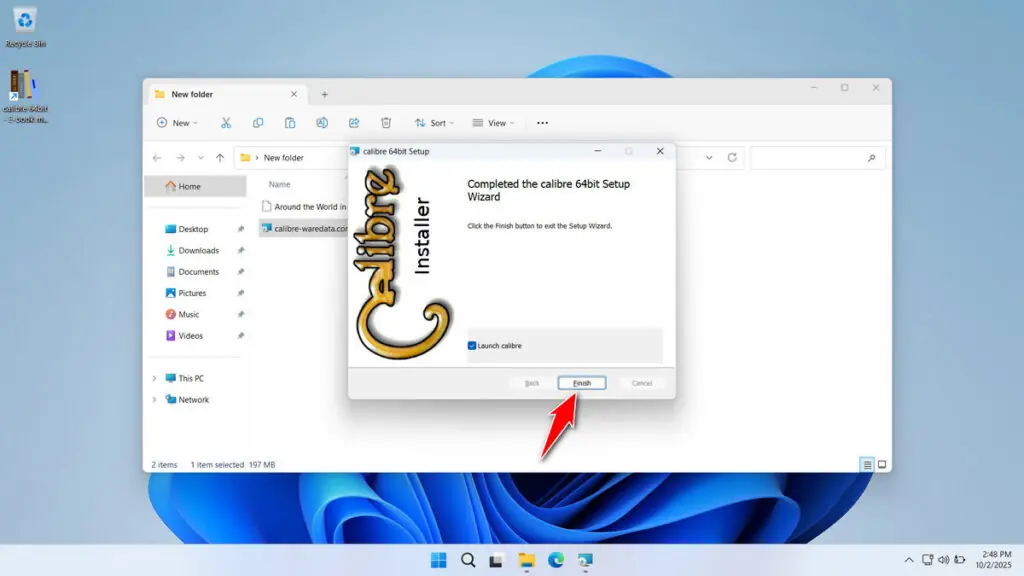Switch to details view in status bar
Screen dimensions: 1024x576
click(867, 465)
